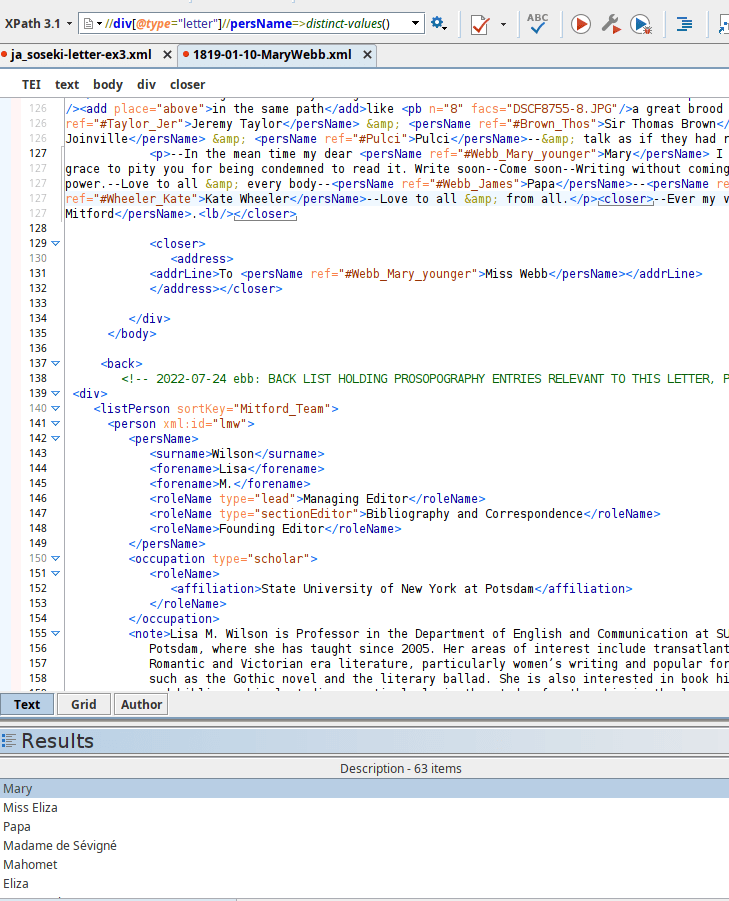The image size is (729, 901).
Task: Close the ja_soseki-letter-ex3.xml tab
Action: pos(167,55)
